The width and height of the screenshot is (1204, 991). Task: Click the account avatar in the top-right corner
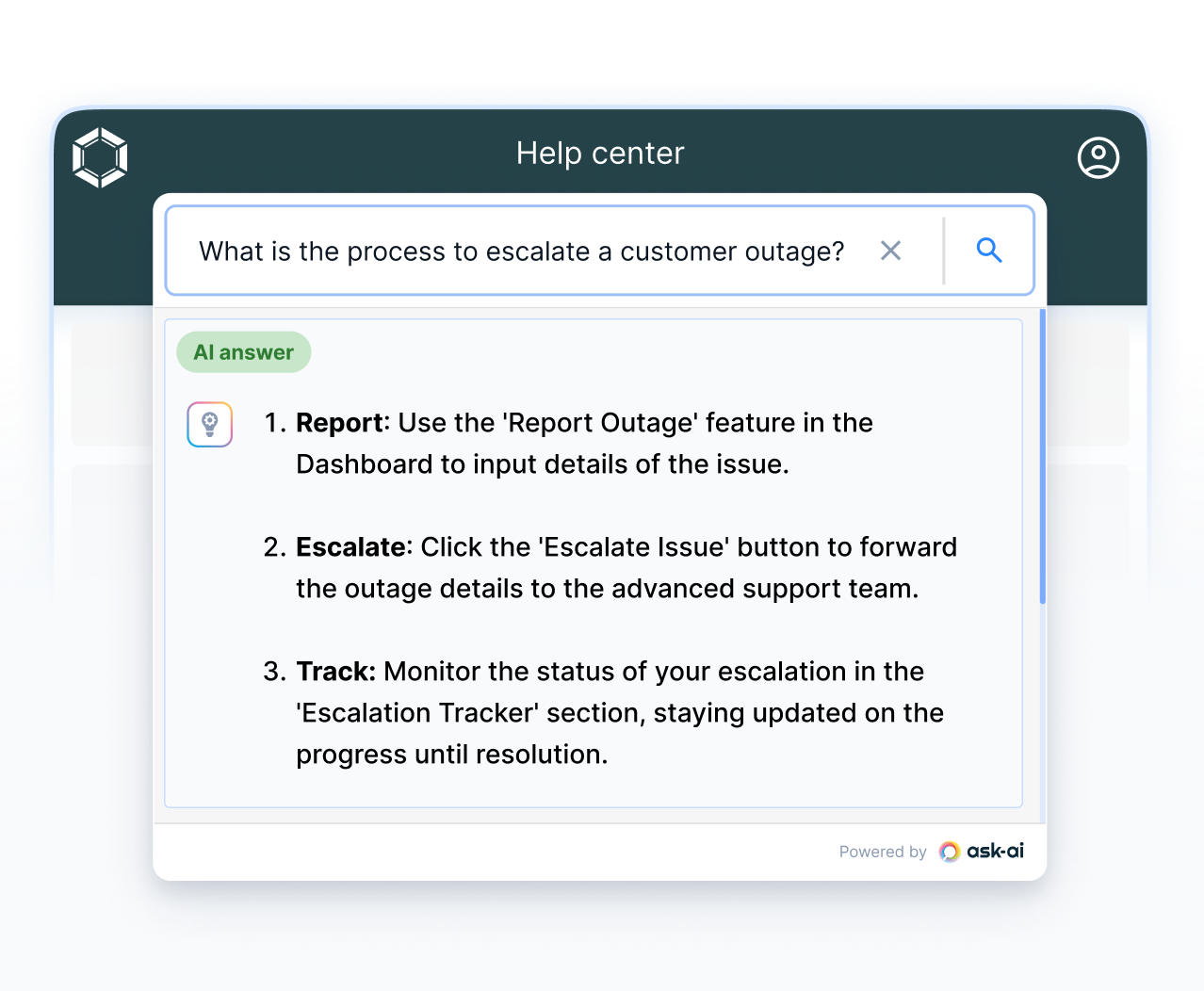[x=1097, y=157]
